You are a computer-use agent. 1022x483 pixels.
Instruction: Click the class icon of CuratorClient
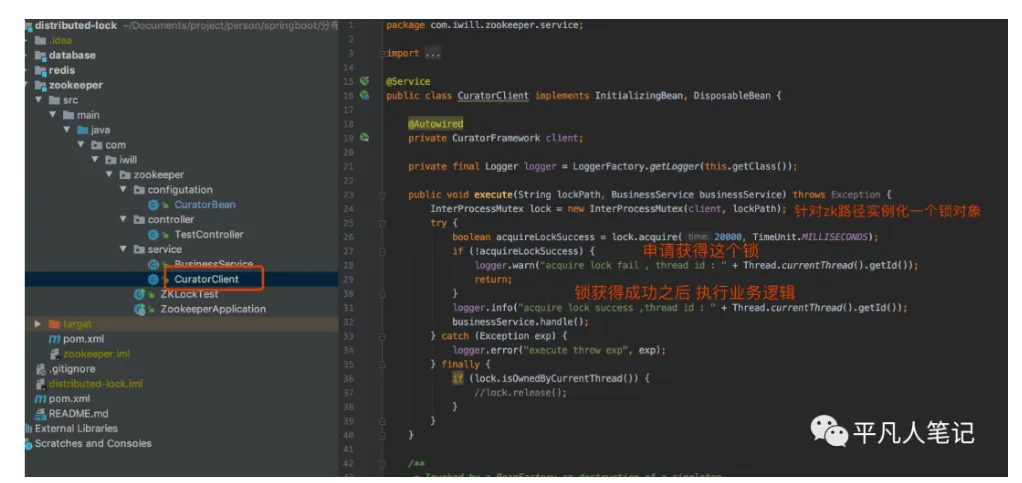coord(154,279)
